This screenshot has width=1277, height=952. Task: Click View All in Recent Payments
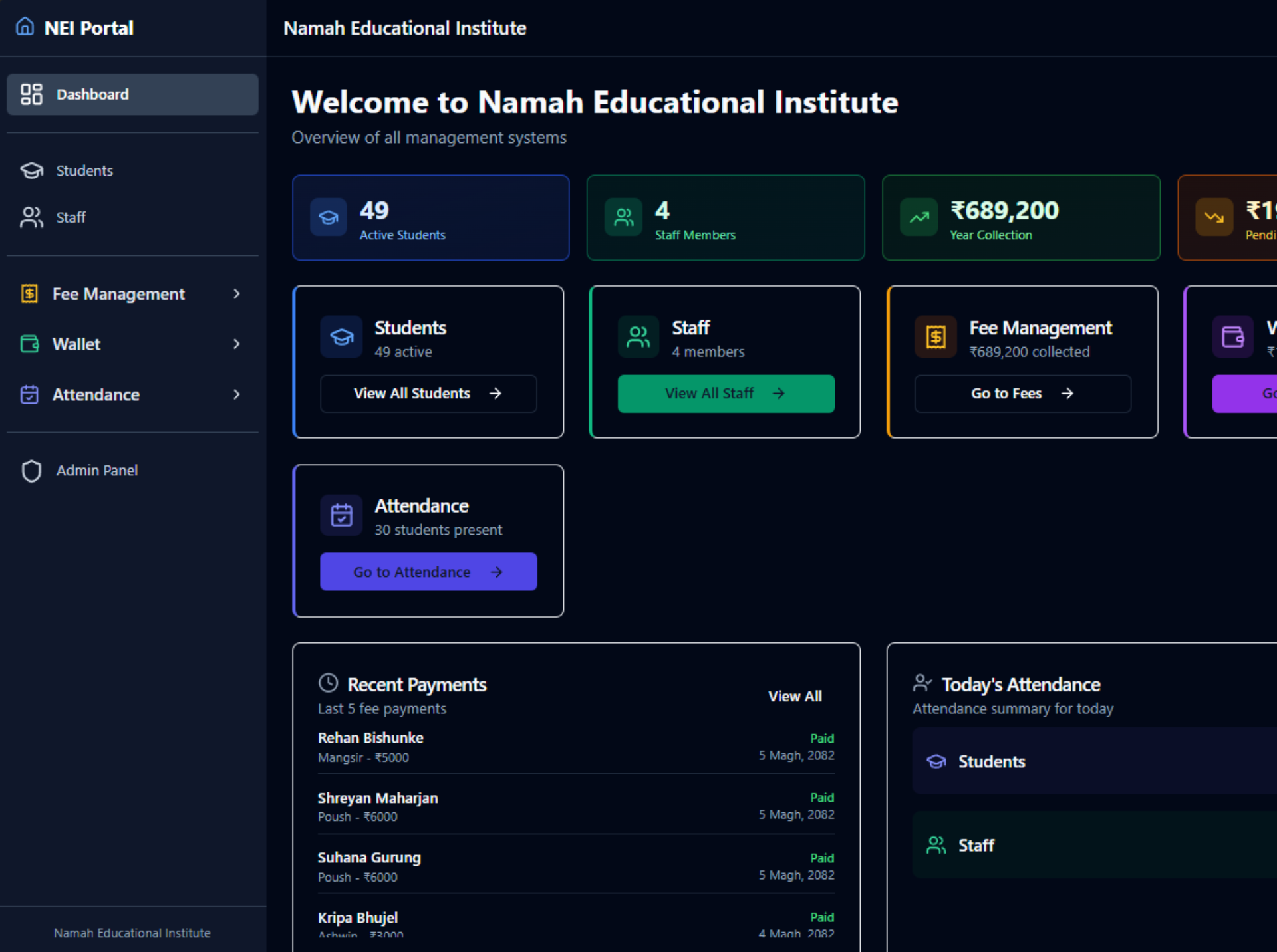point(795,696)
